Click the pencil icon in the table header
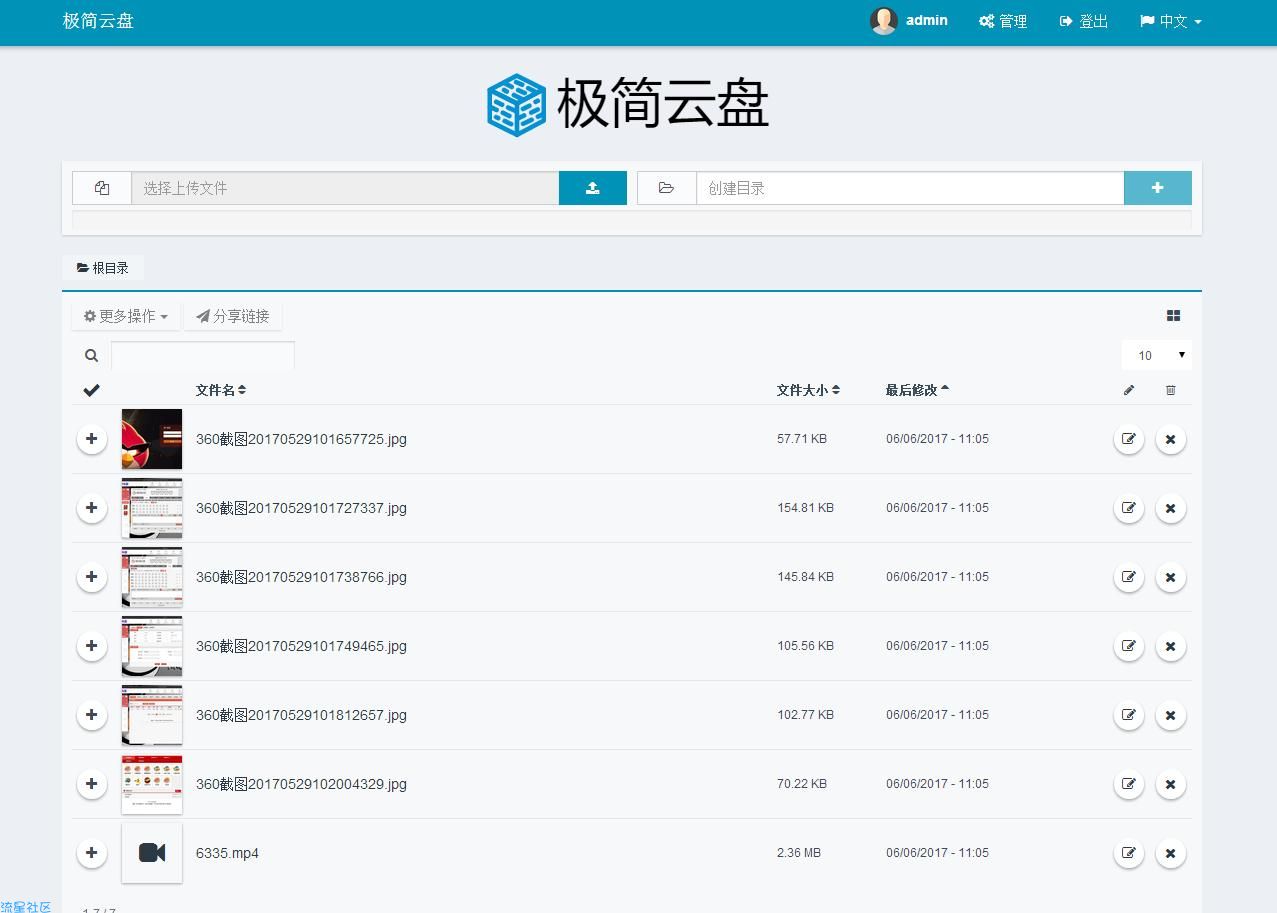This screenshot has width=1277, height=913. click(1129, 390)
